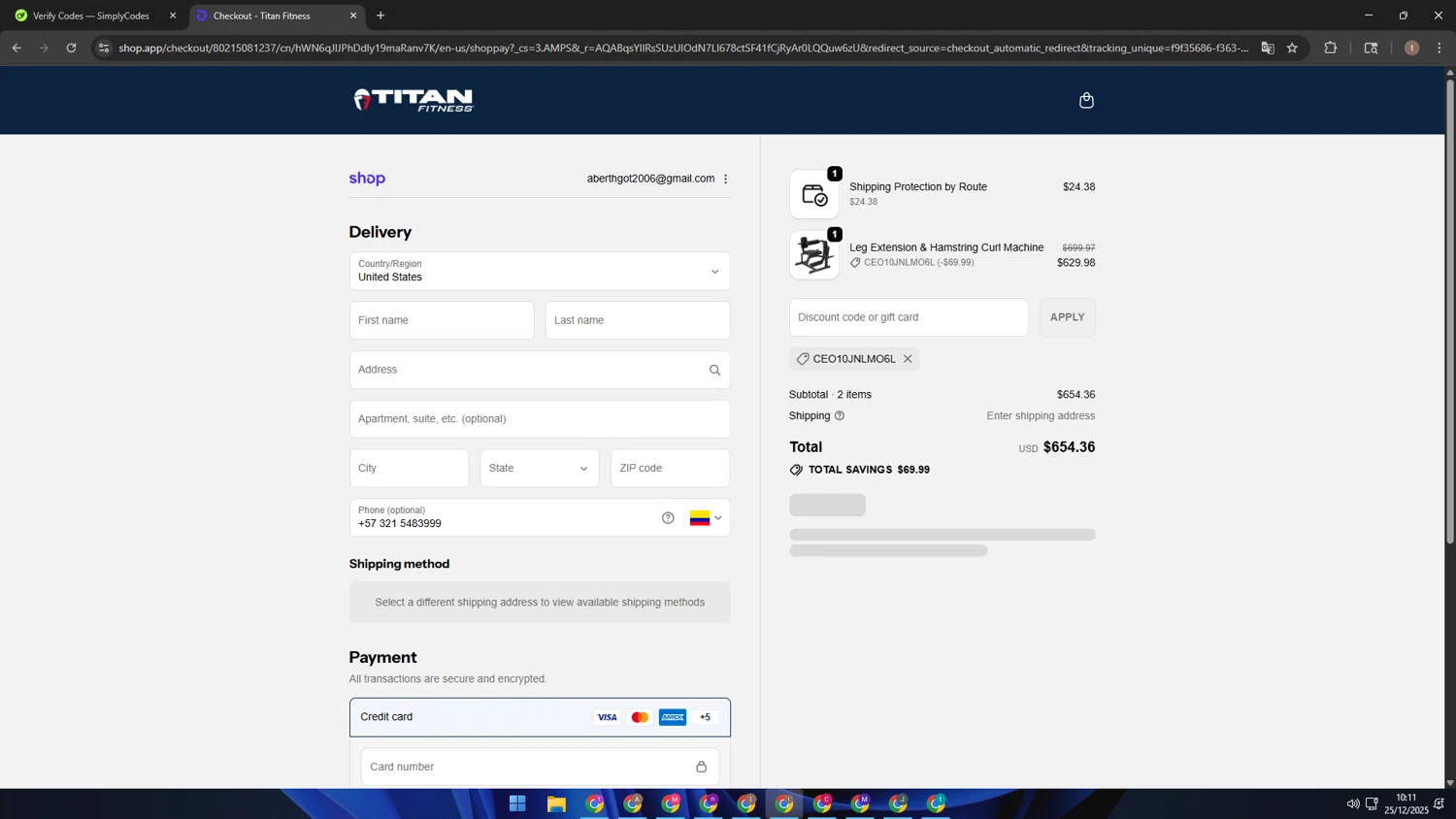Screen dimensions: 1456x819
Task: Click the City input field
Action: [409, 469]
